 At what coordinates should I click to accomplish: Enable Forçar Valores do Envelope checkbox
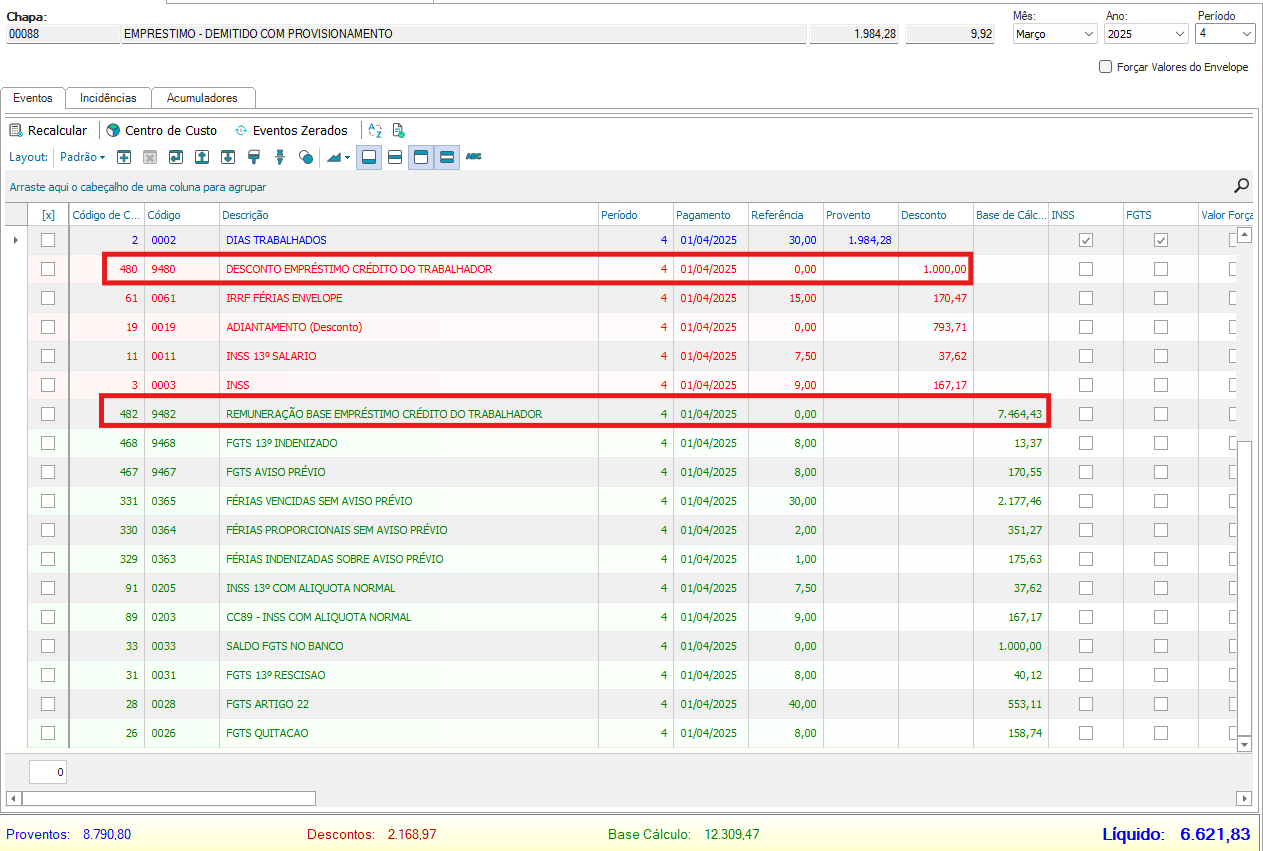click(x=1105, y=67)
